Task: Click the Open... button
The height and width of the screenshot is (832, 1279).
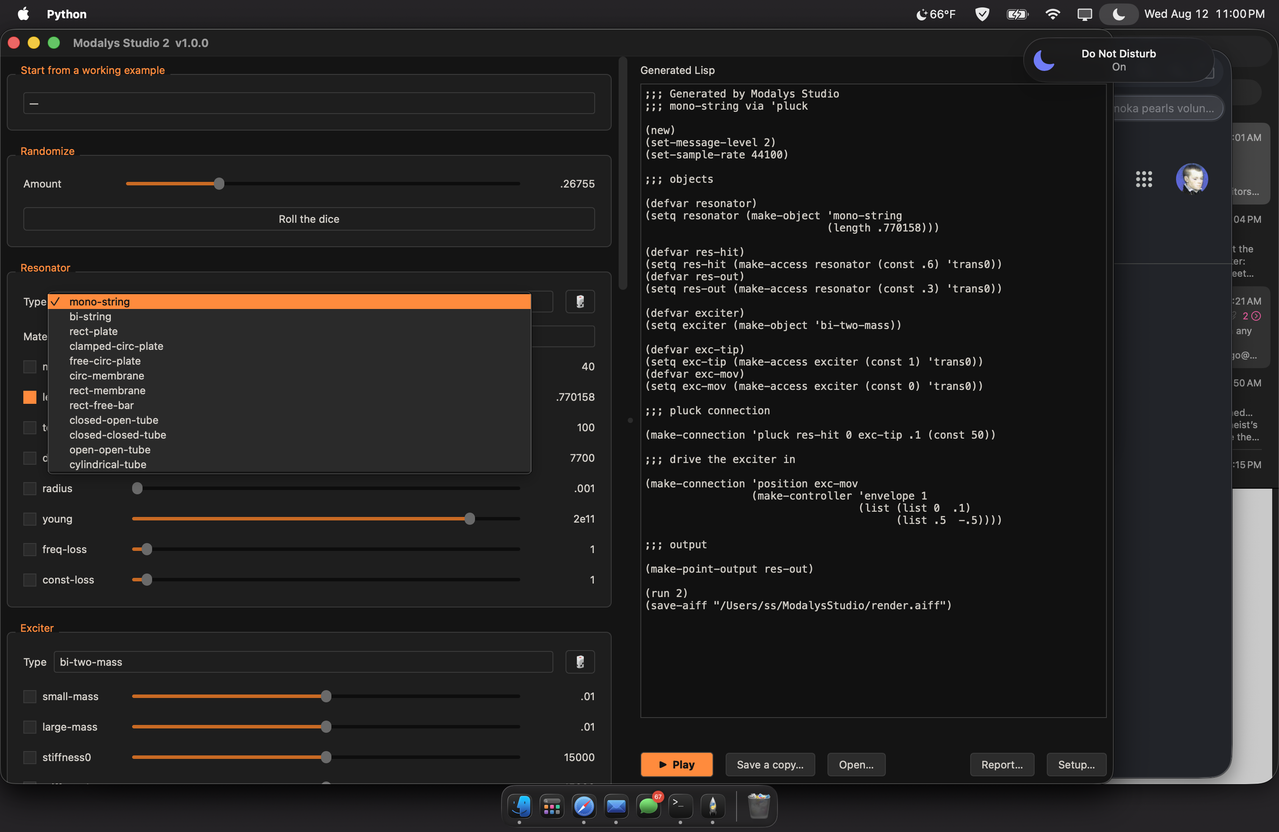Action: pyautogui.click(x=856, y=765)
